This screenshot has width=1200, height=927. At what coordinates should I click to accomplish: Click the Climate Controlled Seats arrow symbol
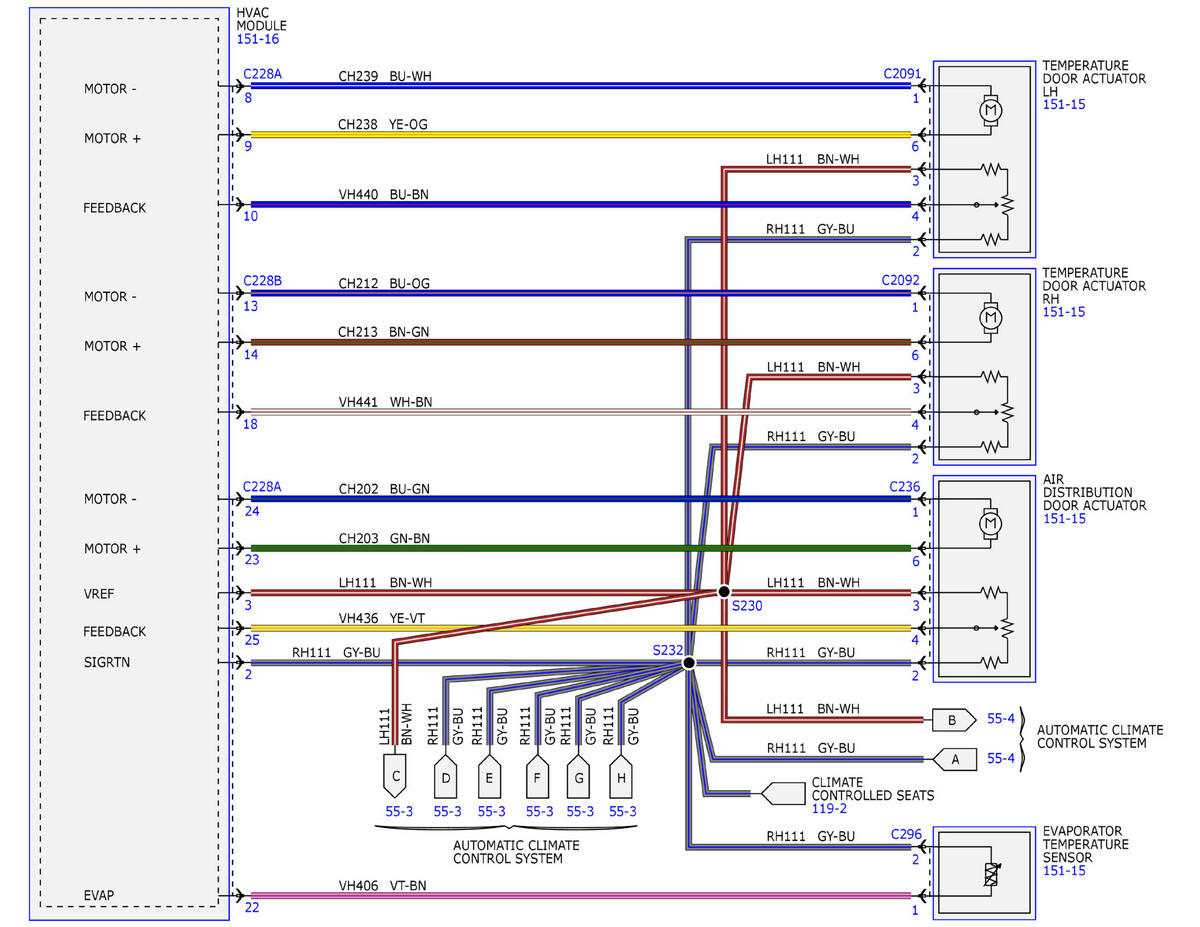pyautogui.click(x=782, y=795)
